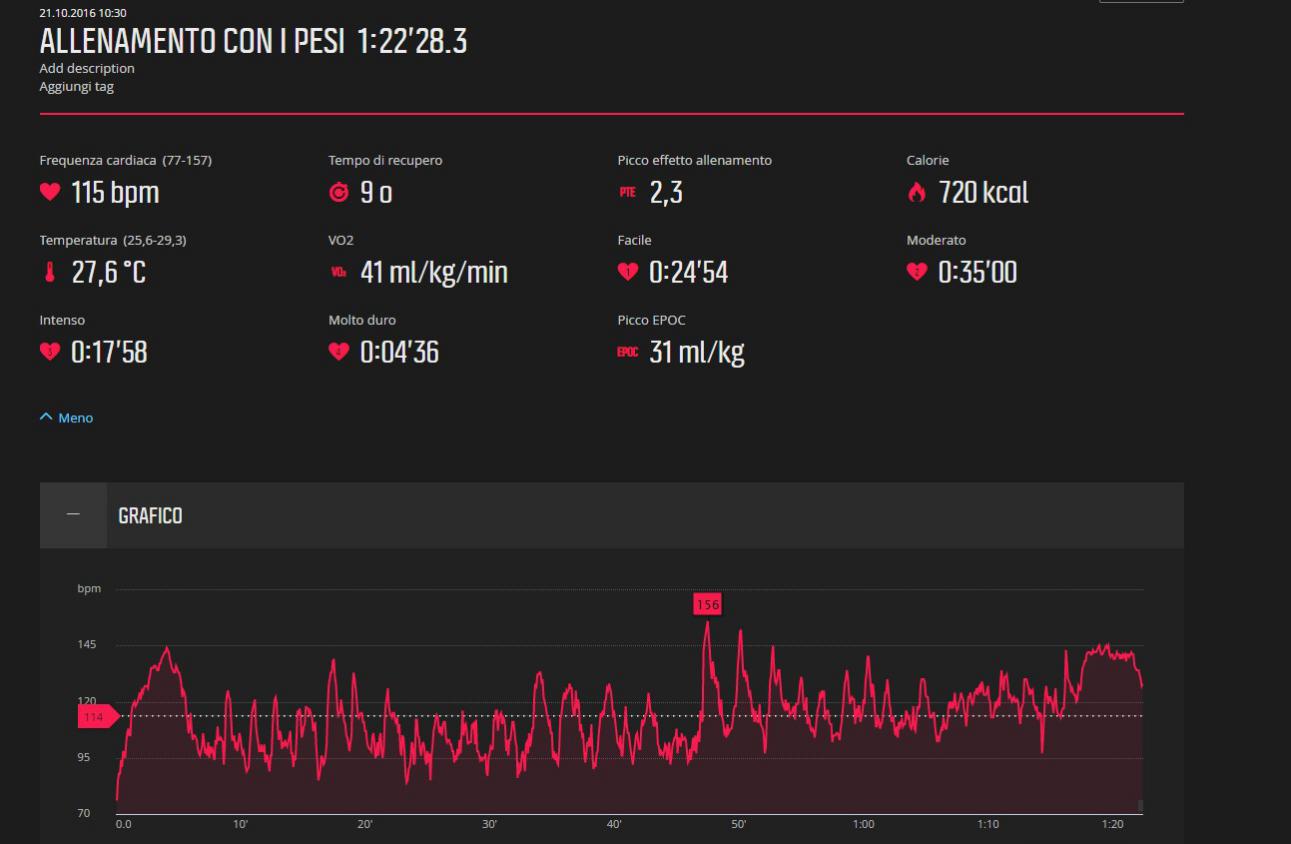Image resolution: width=1291 pixels, height=844 pixels.
Task: Click the VO2 icon next to 41 ml/kg/min
Action: click(338, 272)
